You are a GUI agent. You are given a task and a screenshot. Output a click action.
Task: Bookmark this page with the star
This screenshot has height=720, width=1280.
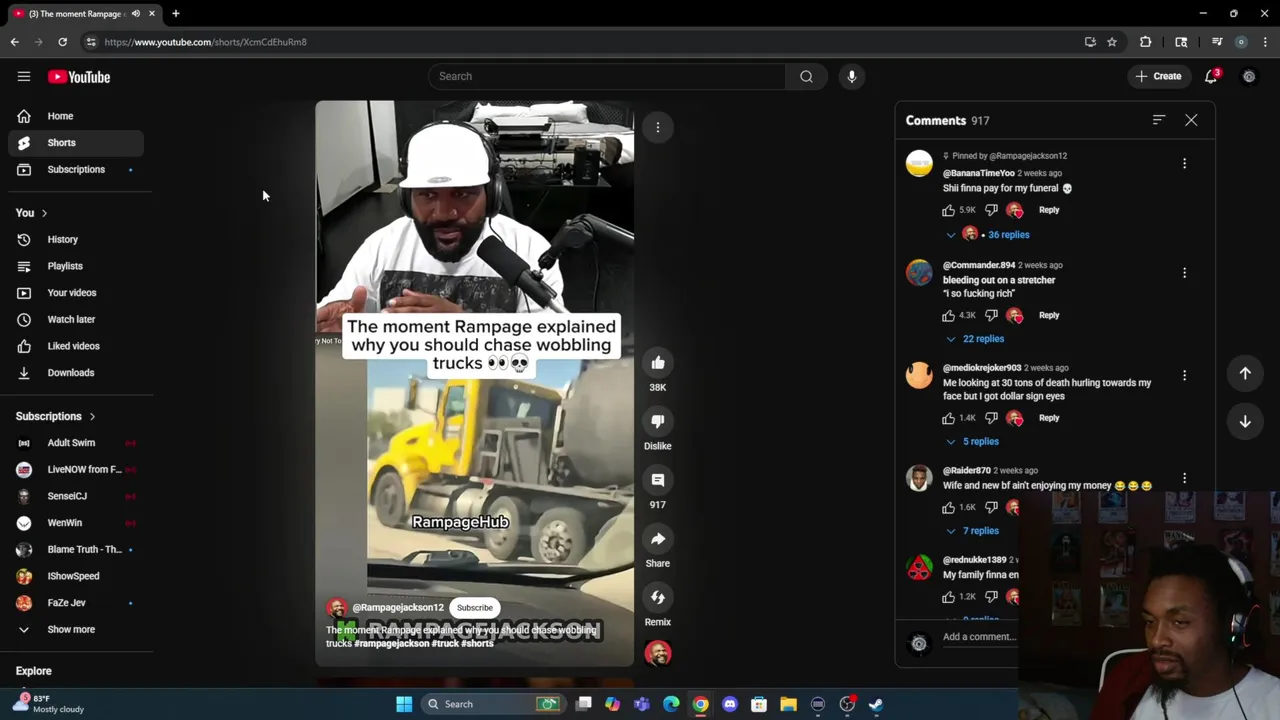[1111, 42]
